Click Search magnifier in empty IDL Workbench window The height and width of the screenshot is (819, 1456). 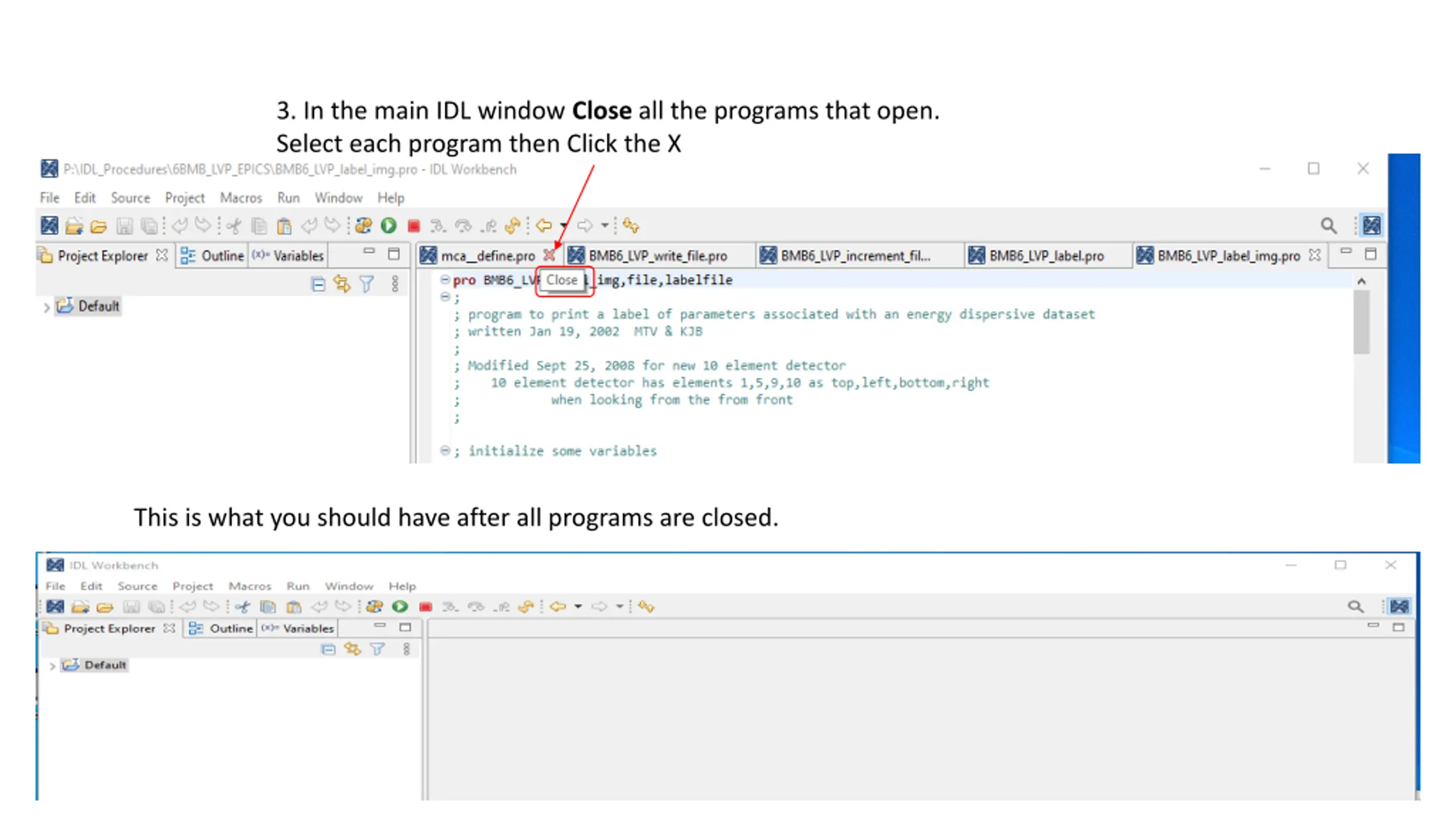click(x=1355, y=606)
